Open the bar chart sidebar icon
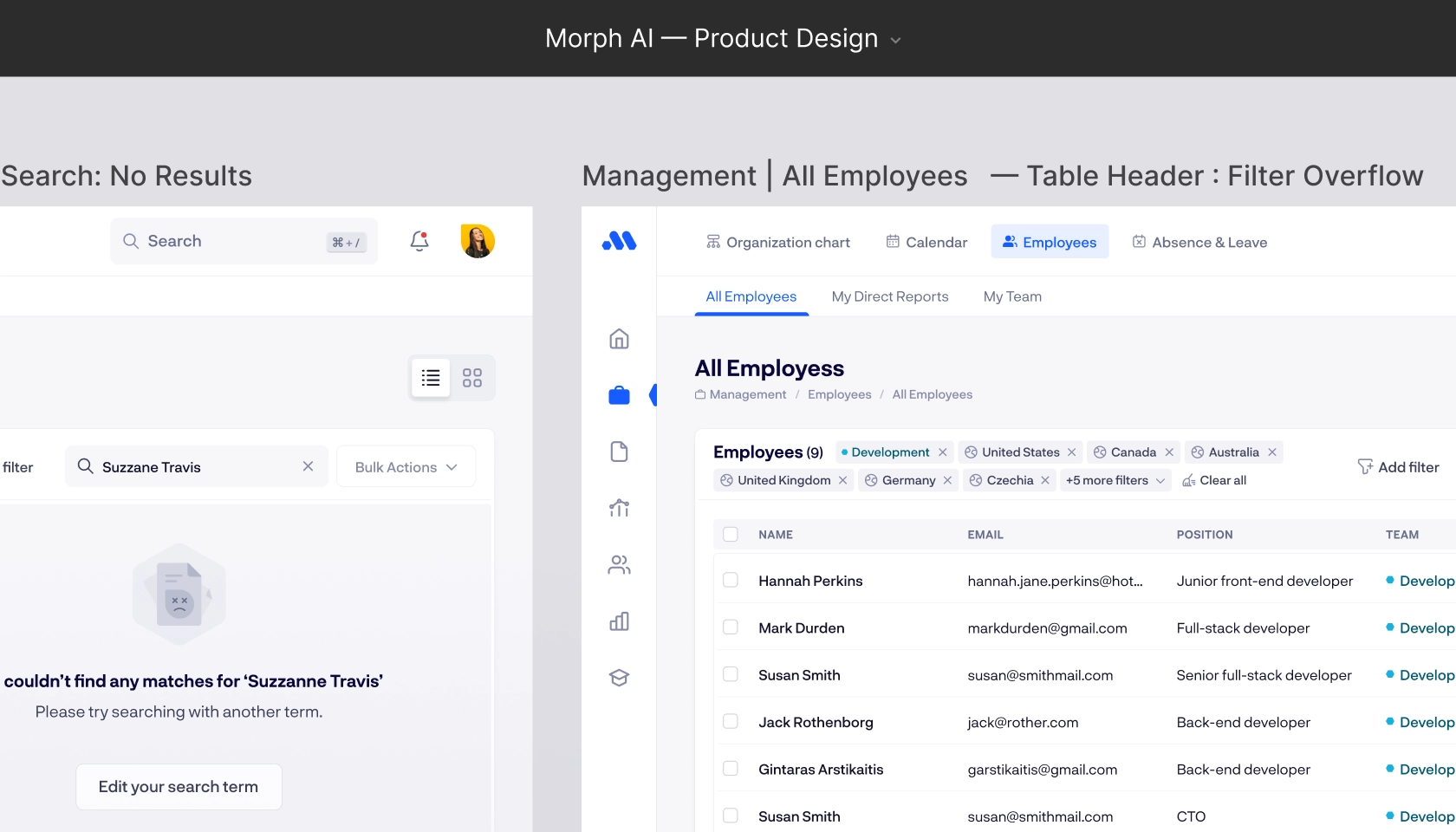 point(619,621)
